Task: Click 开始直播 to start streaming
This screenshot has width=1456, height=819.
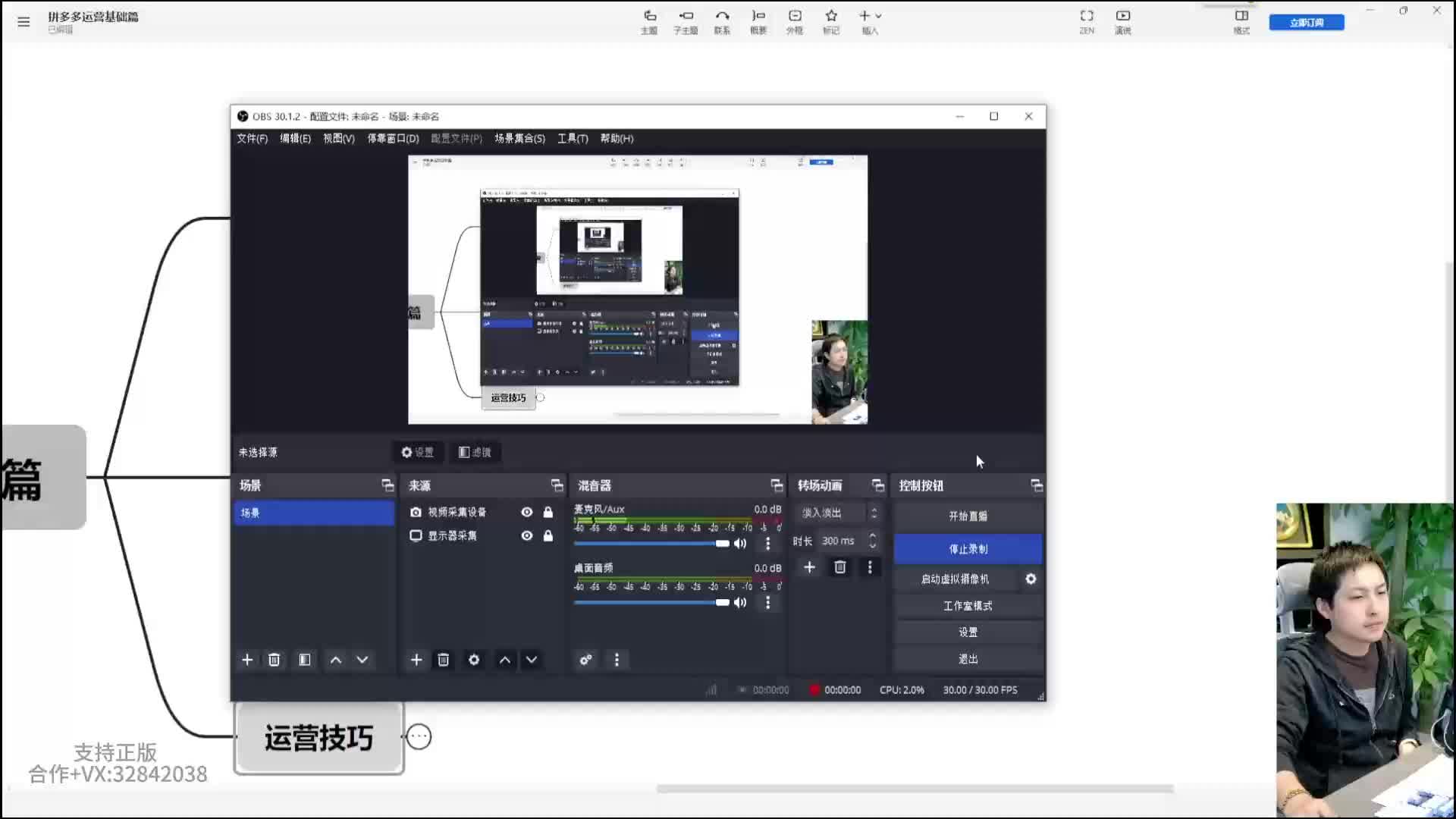Action: pos(968,516)
